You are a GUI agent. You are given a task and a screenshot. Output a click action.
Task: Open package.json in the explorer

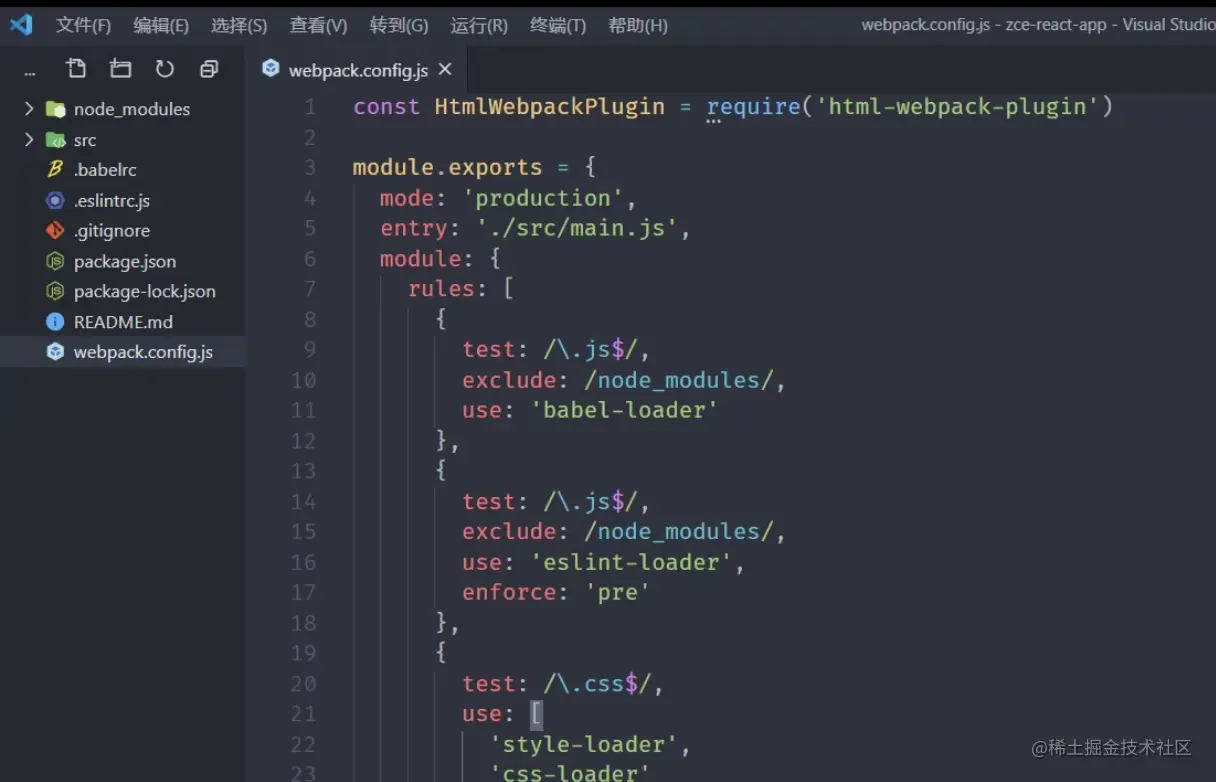pos(123,261)
